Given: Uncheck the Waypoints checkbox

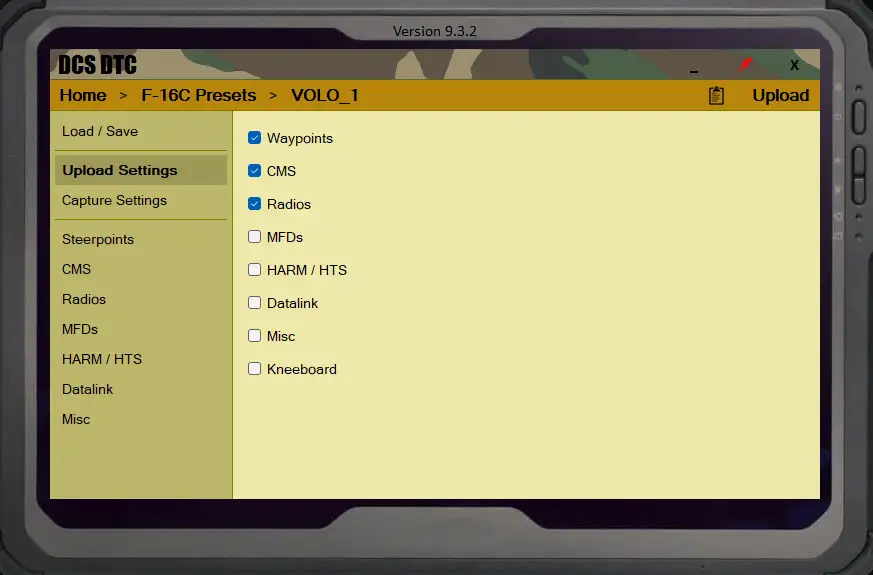Looking at the screenshot, I should tap(254, 137).
